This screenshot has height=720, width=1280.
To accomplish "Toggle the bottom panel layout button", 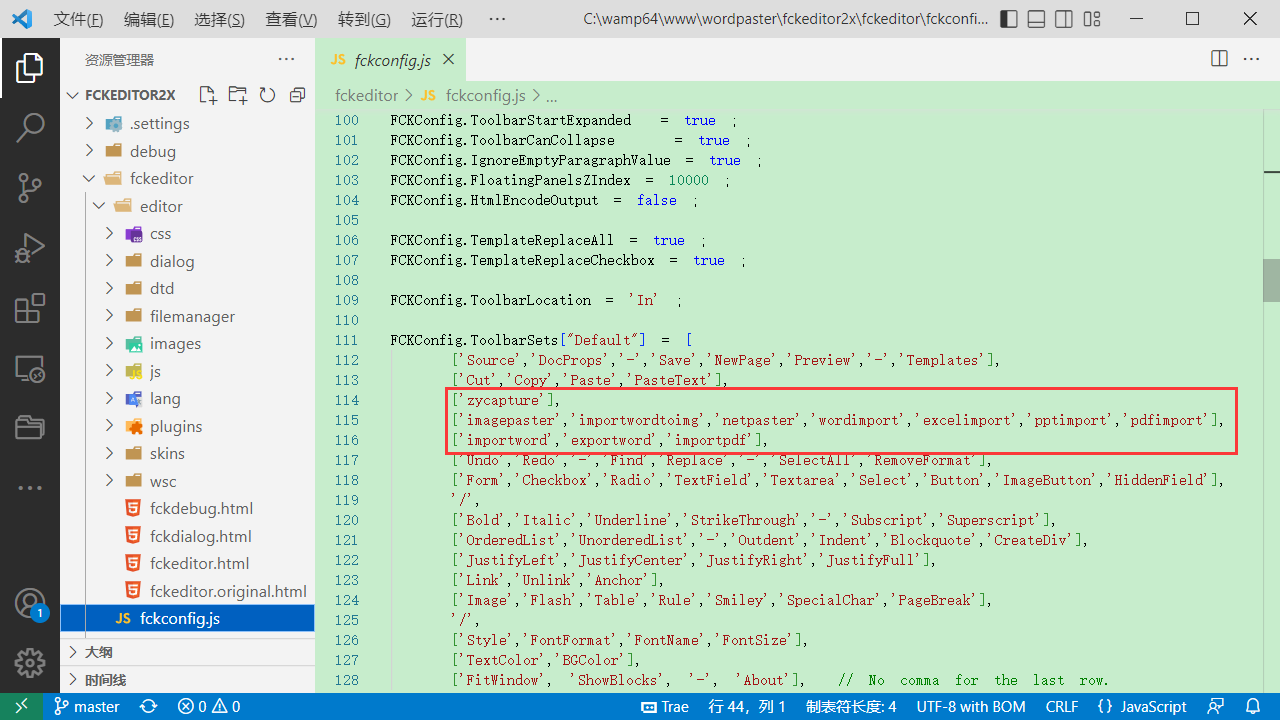I will 1037,19.
